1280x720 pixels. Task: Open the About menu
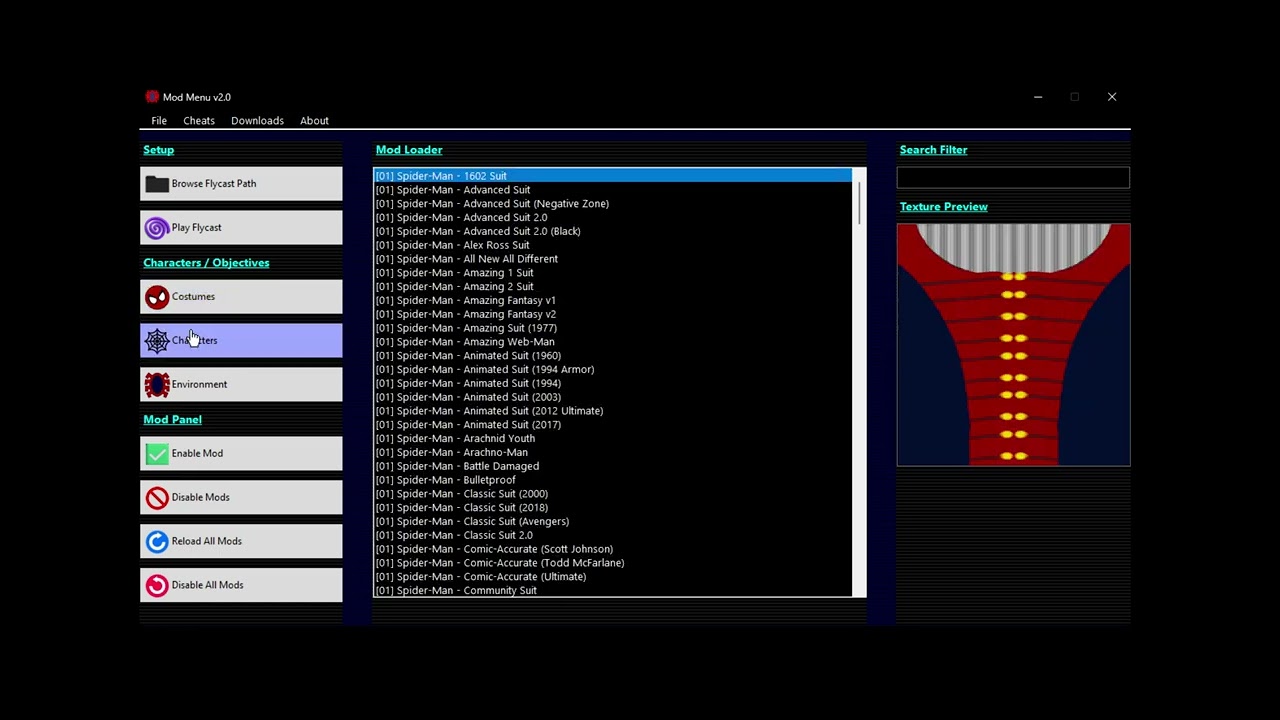(x=314, y=121)
